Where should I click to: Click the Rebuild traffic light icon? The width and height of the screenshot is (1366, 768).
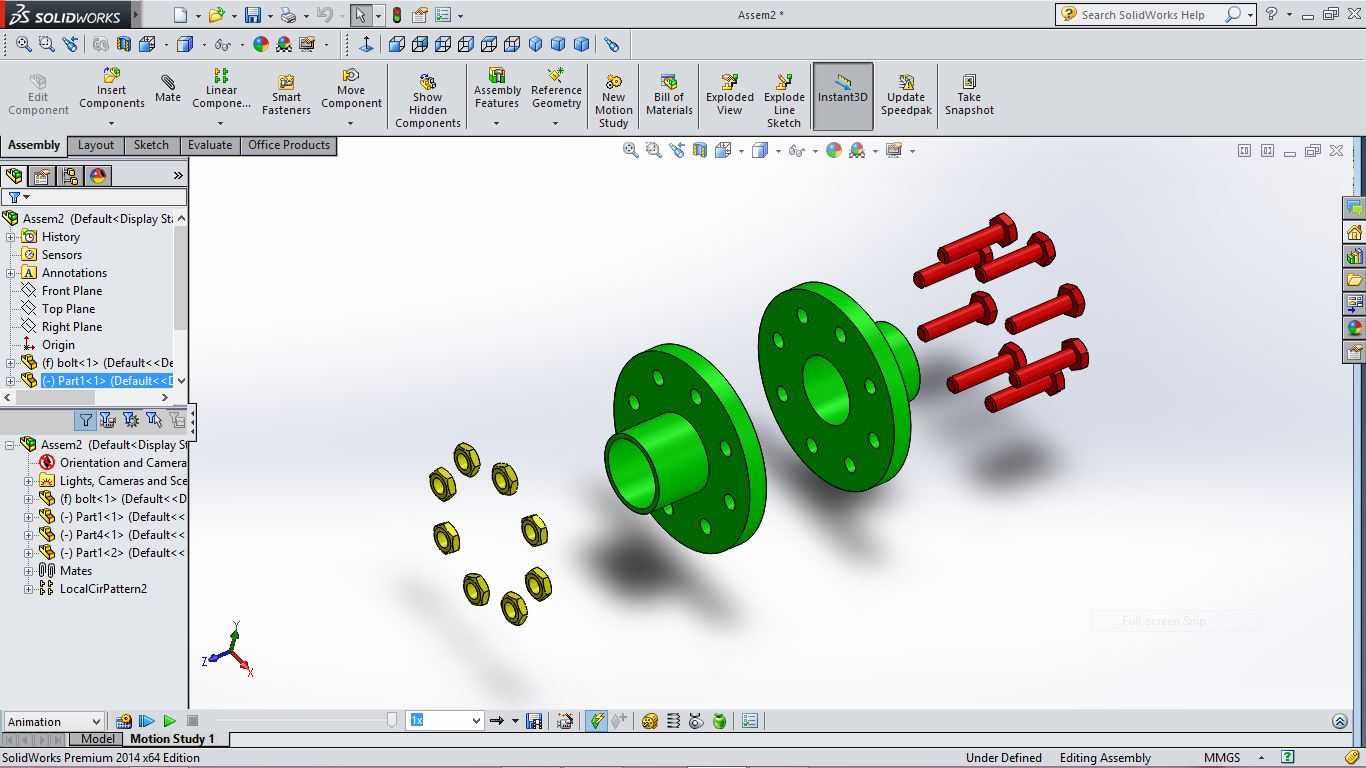(397, 15)
